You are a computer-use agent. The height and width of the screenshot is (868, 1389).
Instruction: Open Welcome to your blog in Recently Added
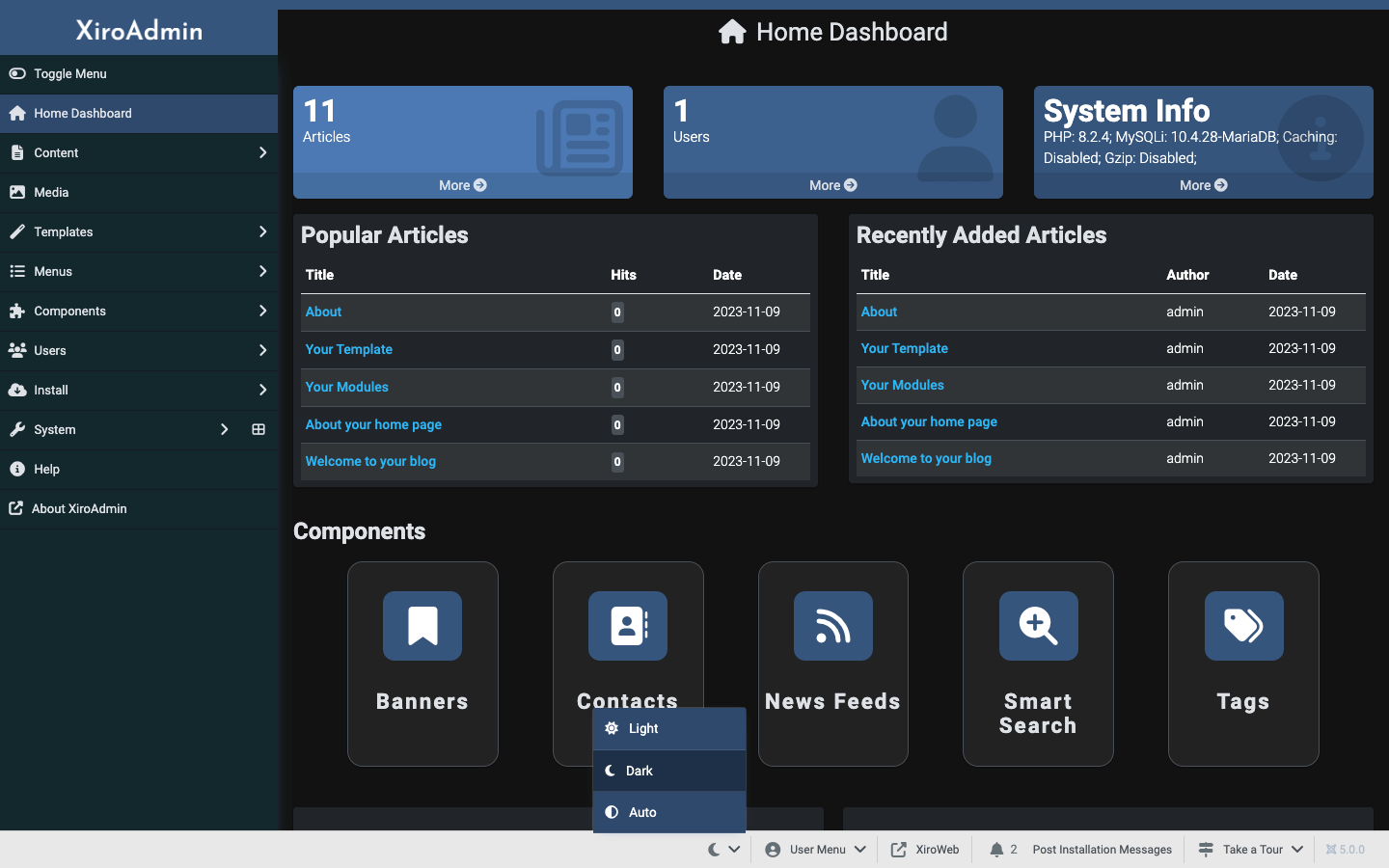(x=926, y=458)
